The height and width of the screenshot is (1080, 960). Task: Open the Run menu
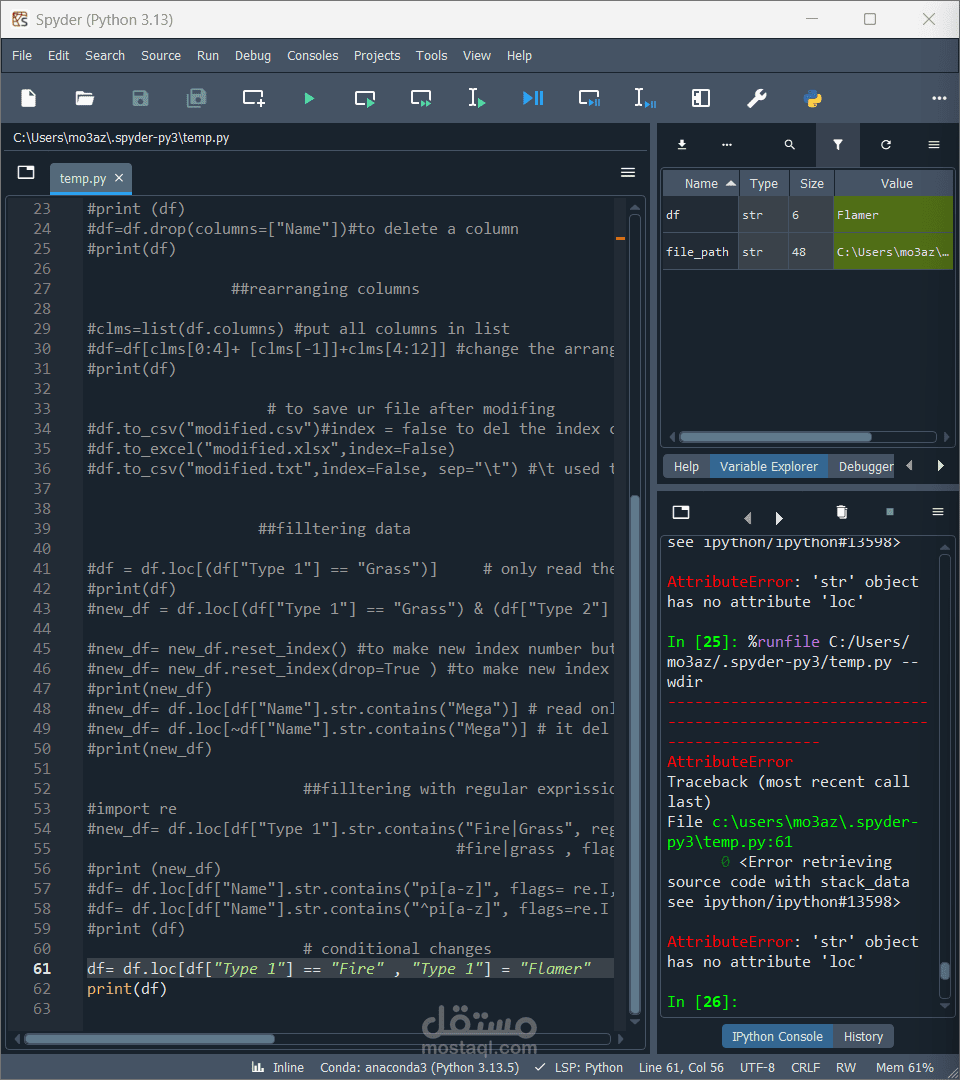(x=208, y=56)
